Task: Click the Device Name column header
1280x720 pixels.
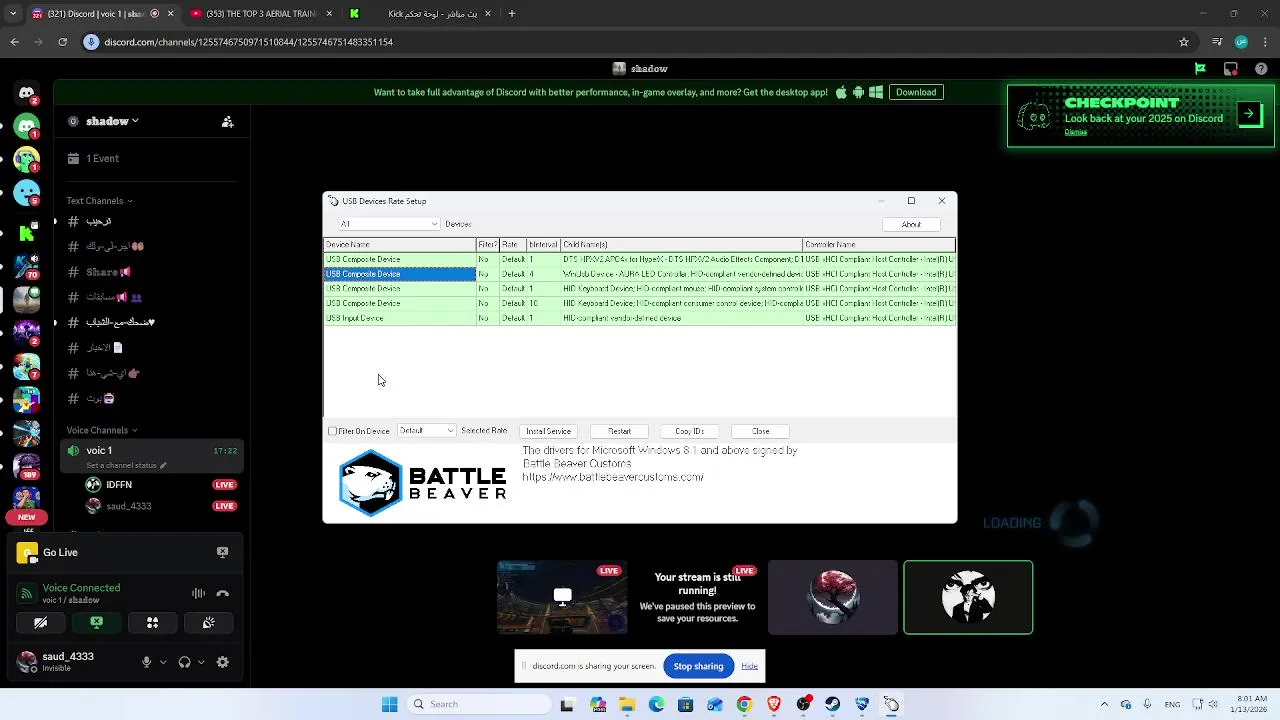Action: pyautogui.click(x=400, y=244)
